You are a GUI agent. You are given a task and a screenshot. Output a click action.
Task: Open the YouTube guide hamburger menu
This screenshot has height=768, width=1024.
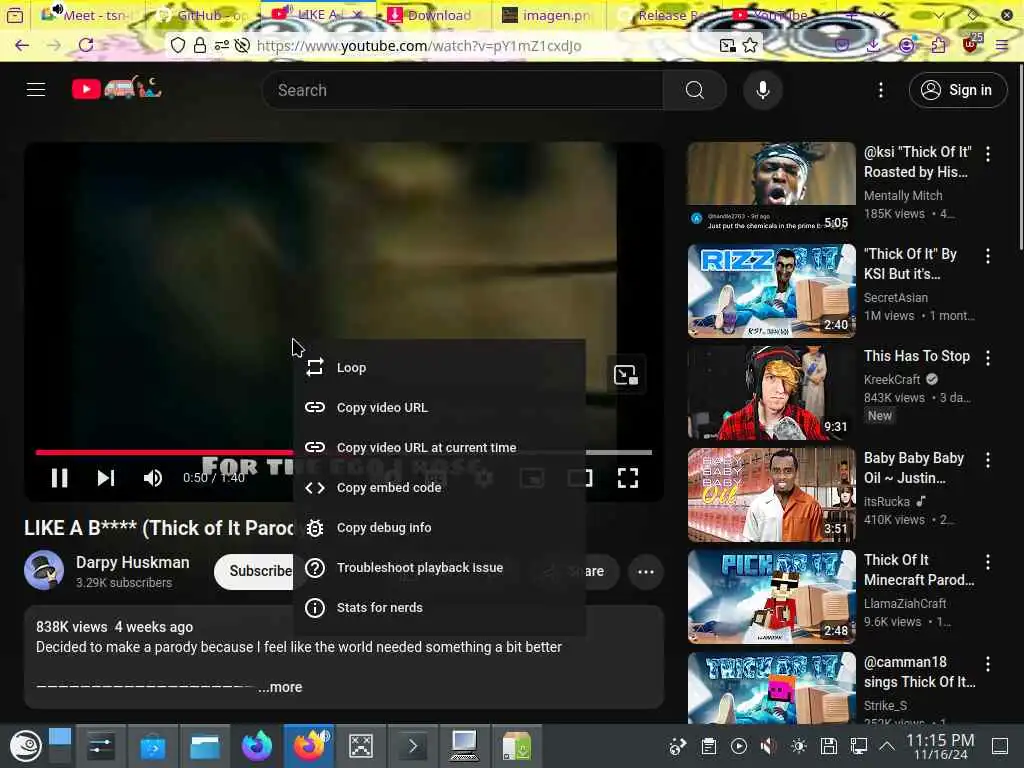coord(36,89)
